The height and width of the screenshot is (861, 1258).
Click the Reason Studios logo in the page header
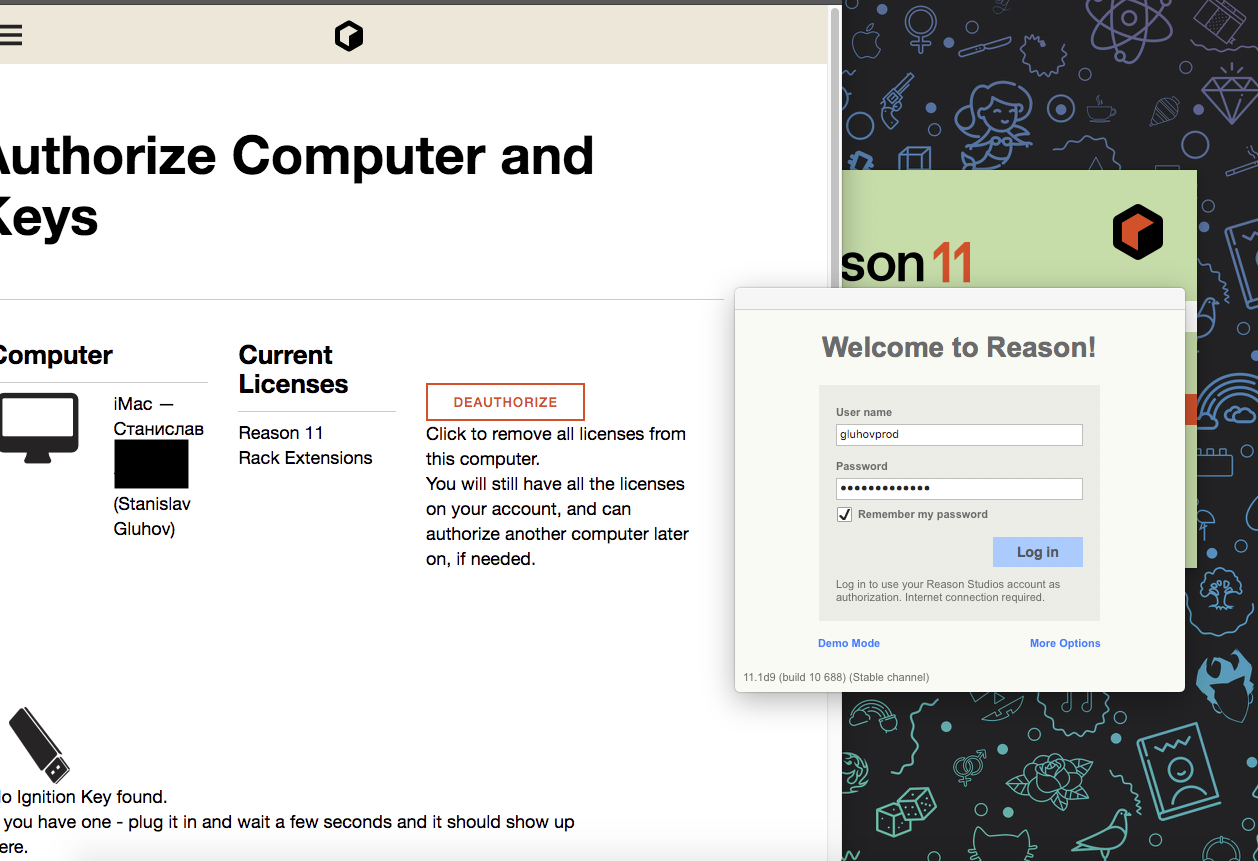pyautogui.click(x=349, y=37)
